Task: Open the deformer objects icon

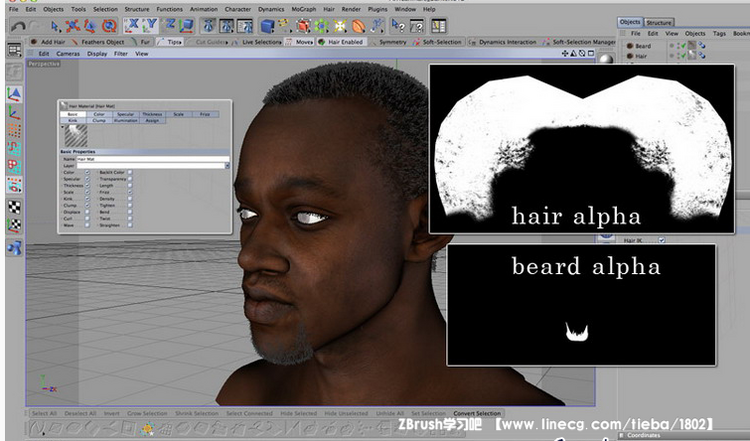Action: coord(359,26)
